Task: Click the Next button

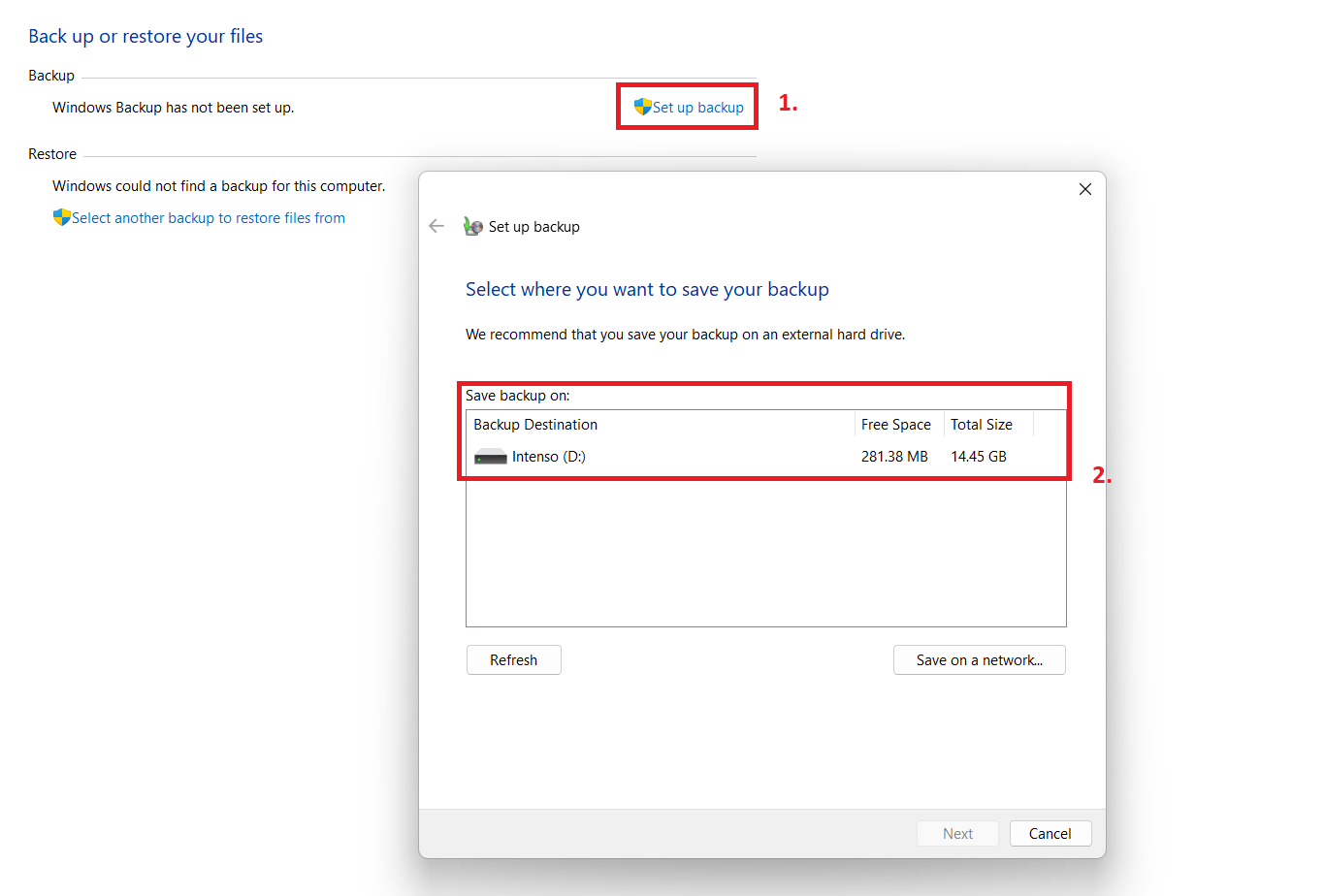Action: click(x=957, y=834)
